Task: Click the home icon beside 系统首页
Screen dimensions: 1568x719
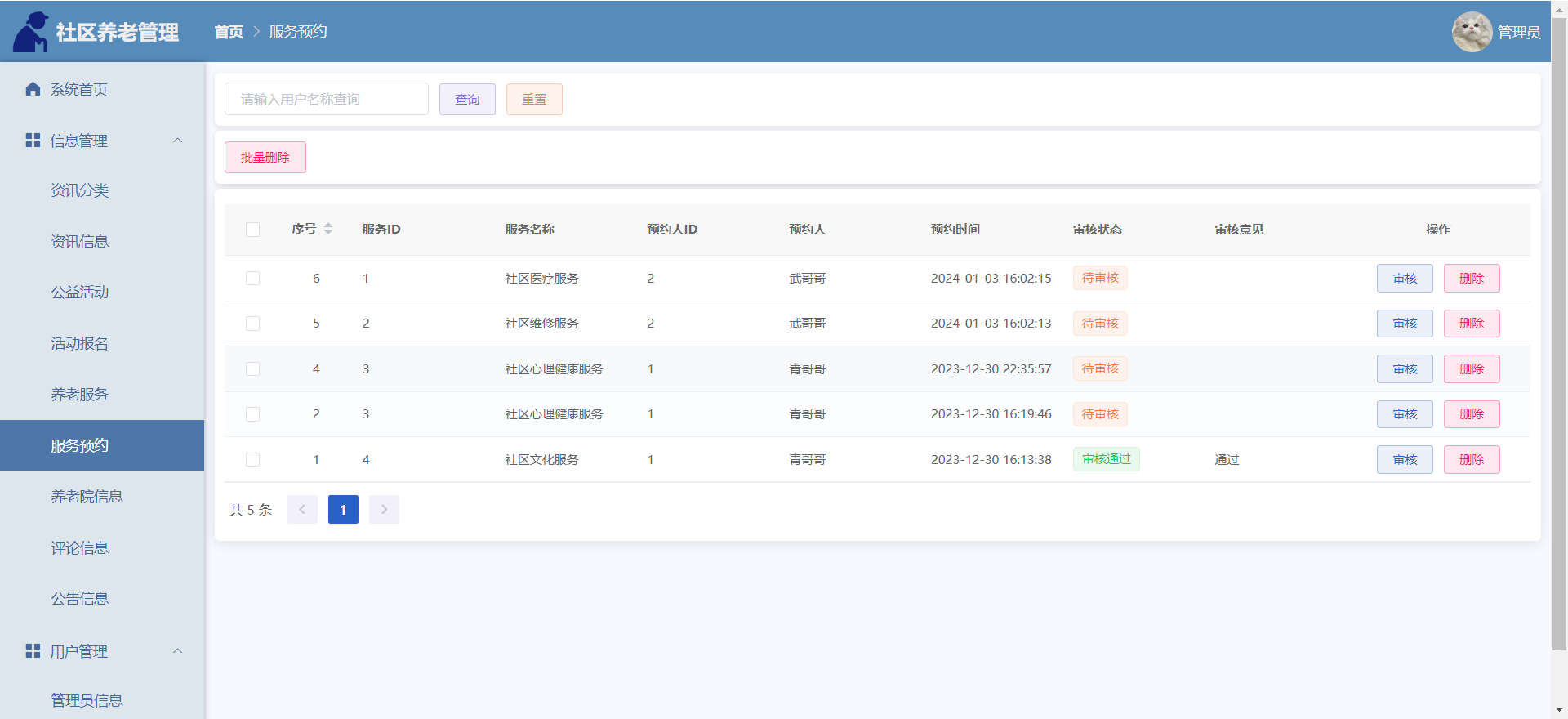Action: tap(33, 89)
